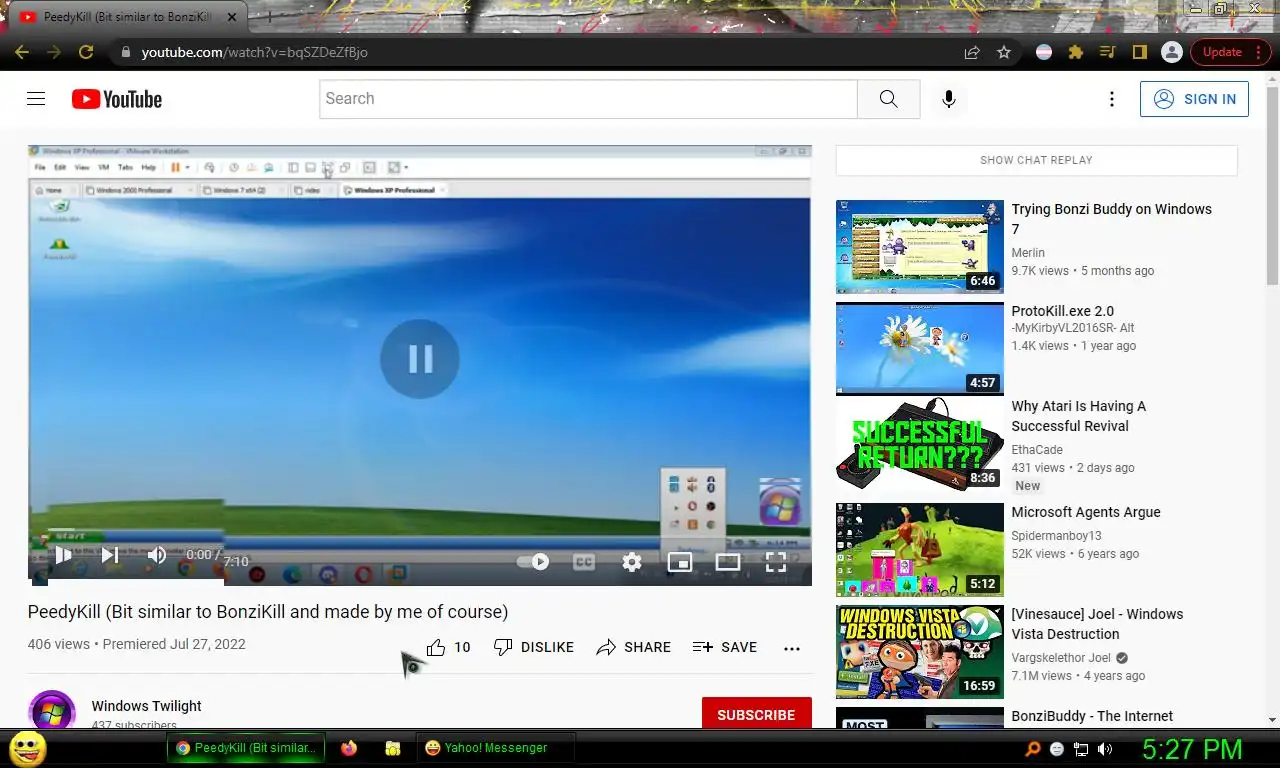Viewport: 1280px width, 768px height.
Task: Toggle closed captions CC button
Action: 584,562
